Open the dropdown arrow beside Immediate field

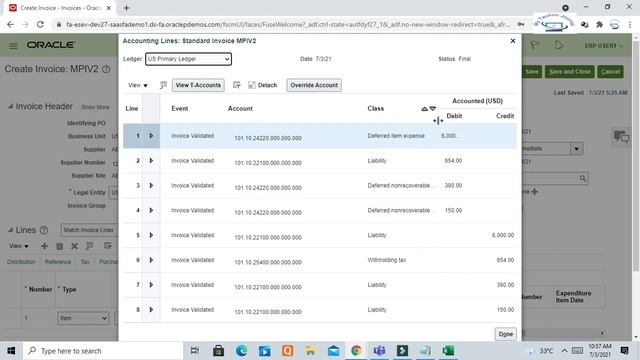click(x=576, y=149)
